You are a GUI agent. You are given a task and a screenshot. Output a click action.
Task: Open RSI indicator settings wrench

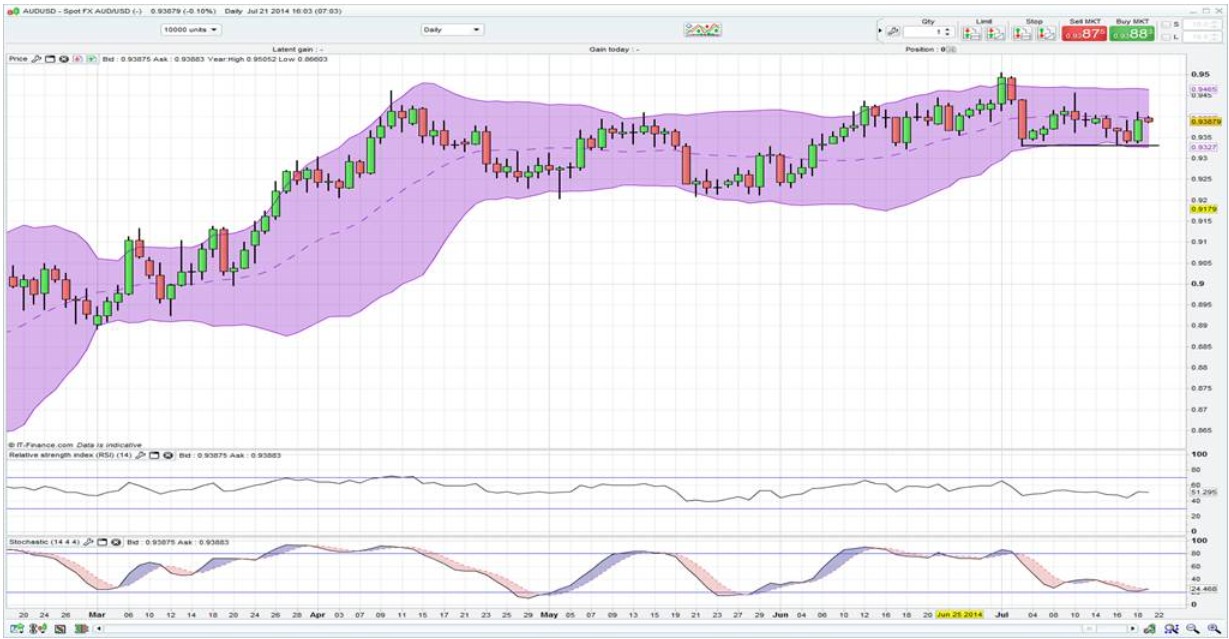coord(141,455)
